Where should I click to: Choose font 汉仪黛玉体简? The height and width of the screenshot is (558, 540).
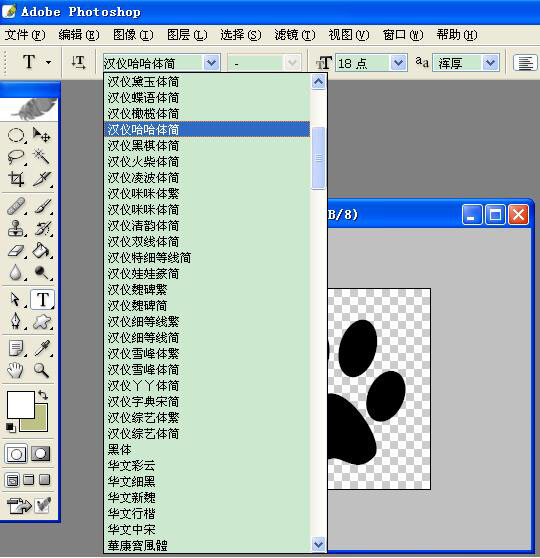207,82
